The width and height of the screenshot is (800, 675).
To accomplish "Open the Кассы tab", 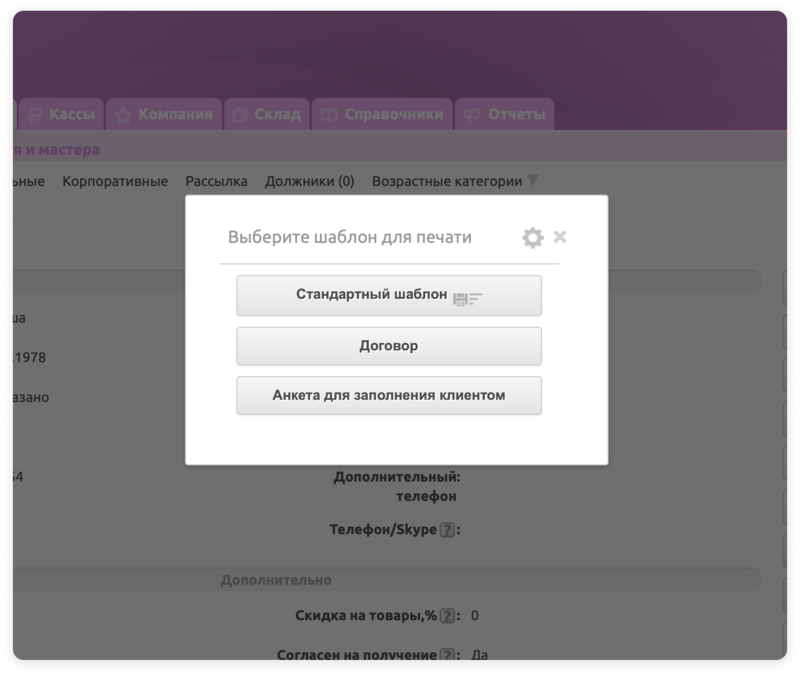I will coord(62,114).
